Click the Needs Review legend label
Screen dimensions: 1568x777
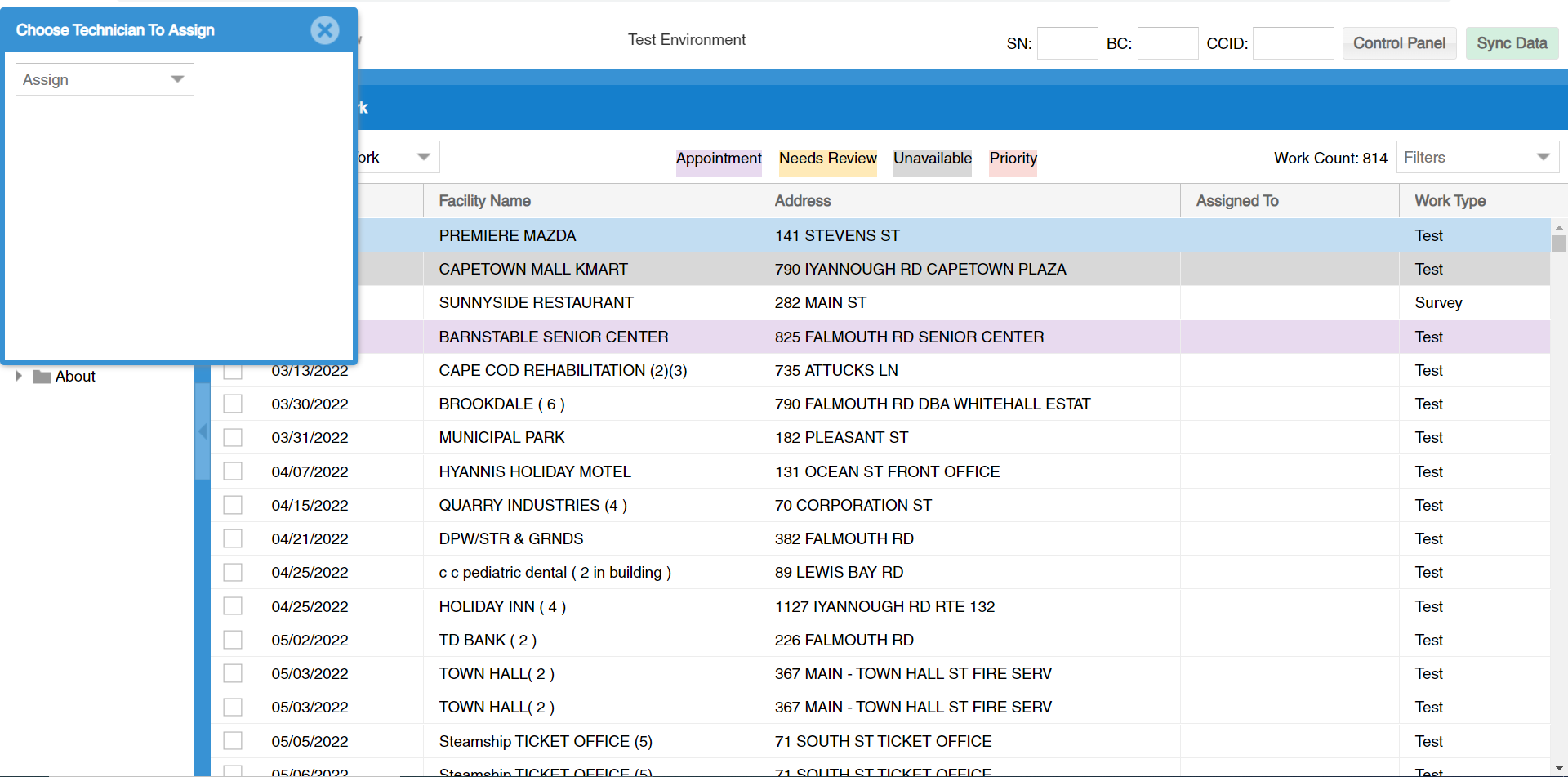(827, 159)
